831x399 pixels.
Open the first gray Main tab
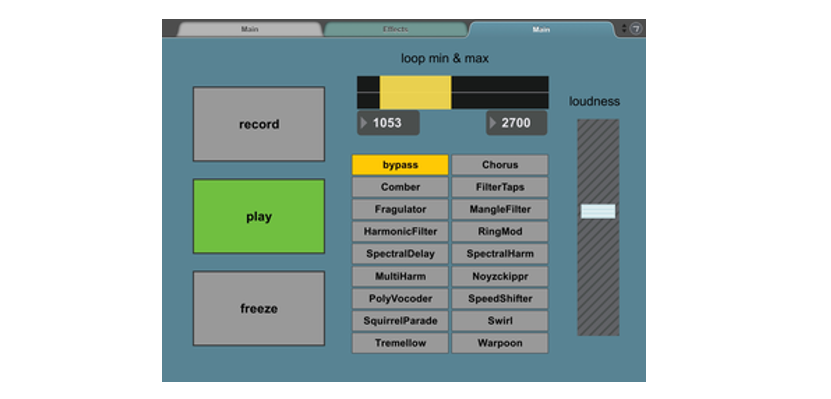[250, 29]
